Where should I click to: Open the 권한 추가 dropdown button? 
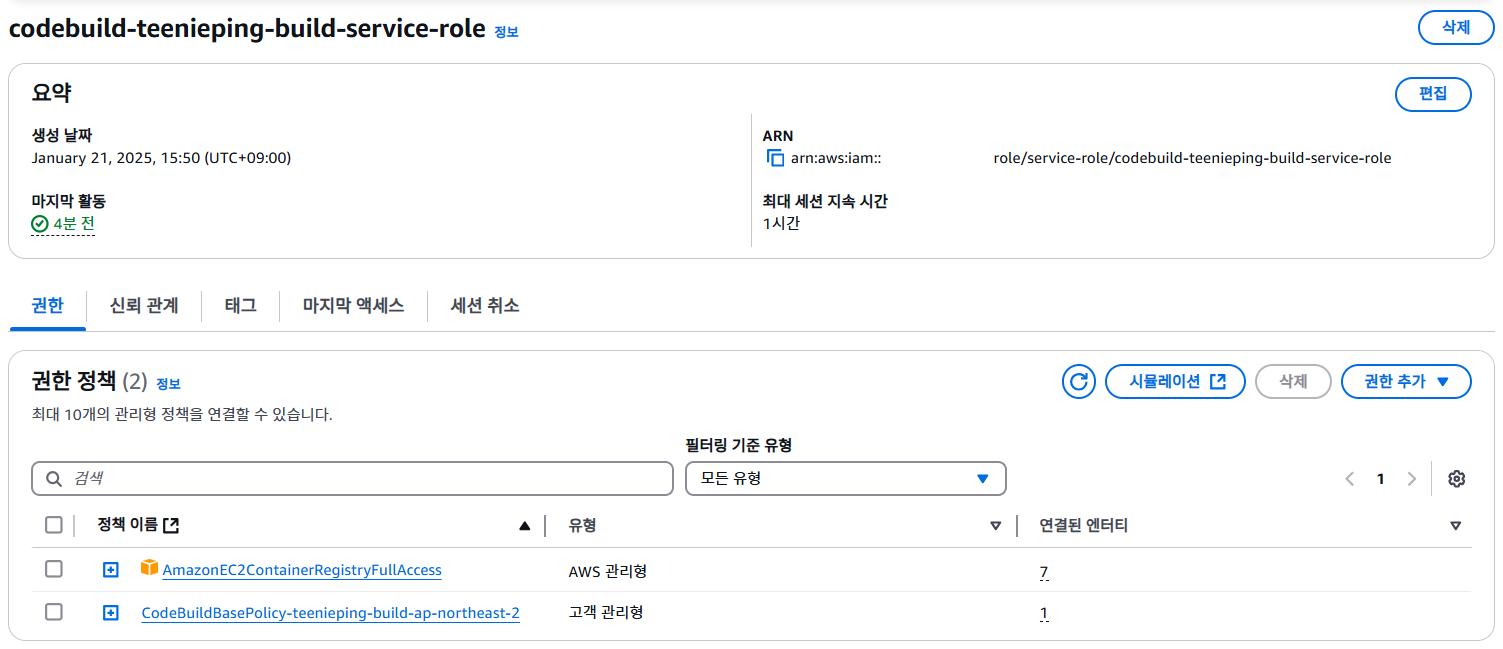1406,381
